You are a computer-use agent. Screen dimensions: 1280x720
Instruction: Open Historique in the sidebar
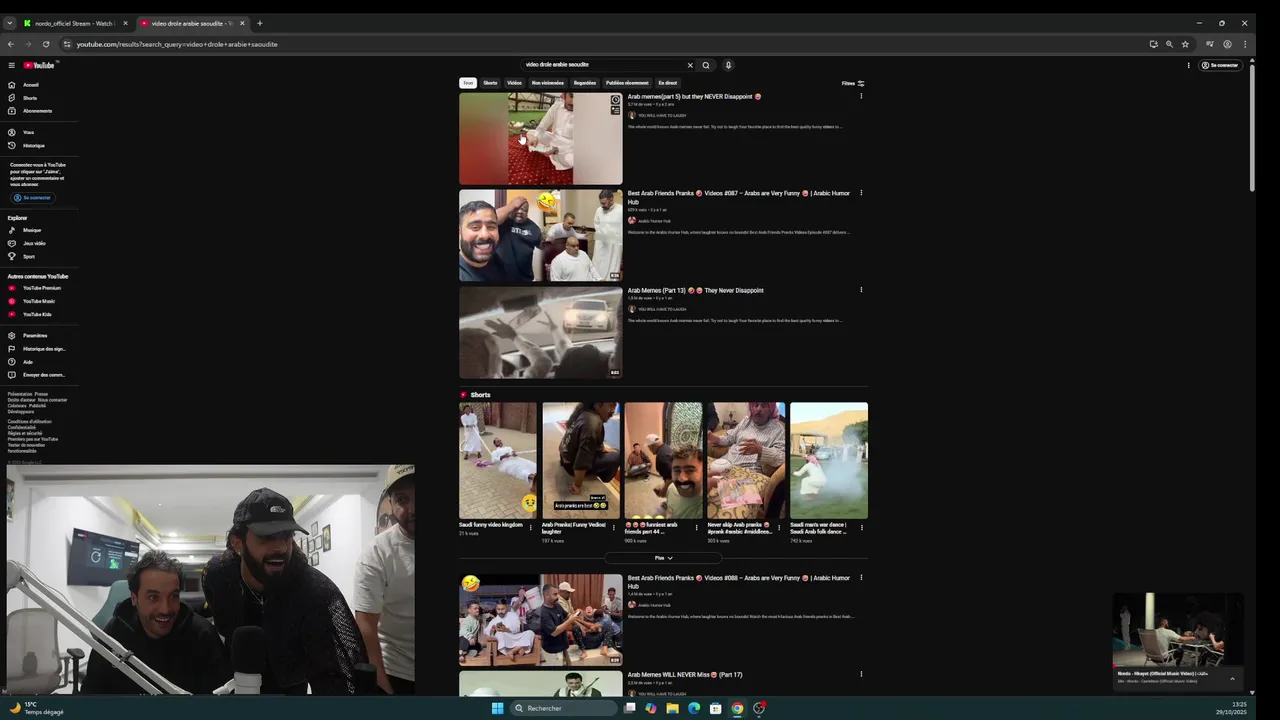click(x=33, y=145)
